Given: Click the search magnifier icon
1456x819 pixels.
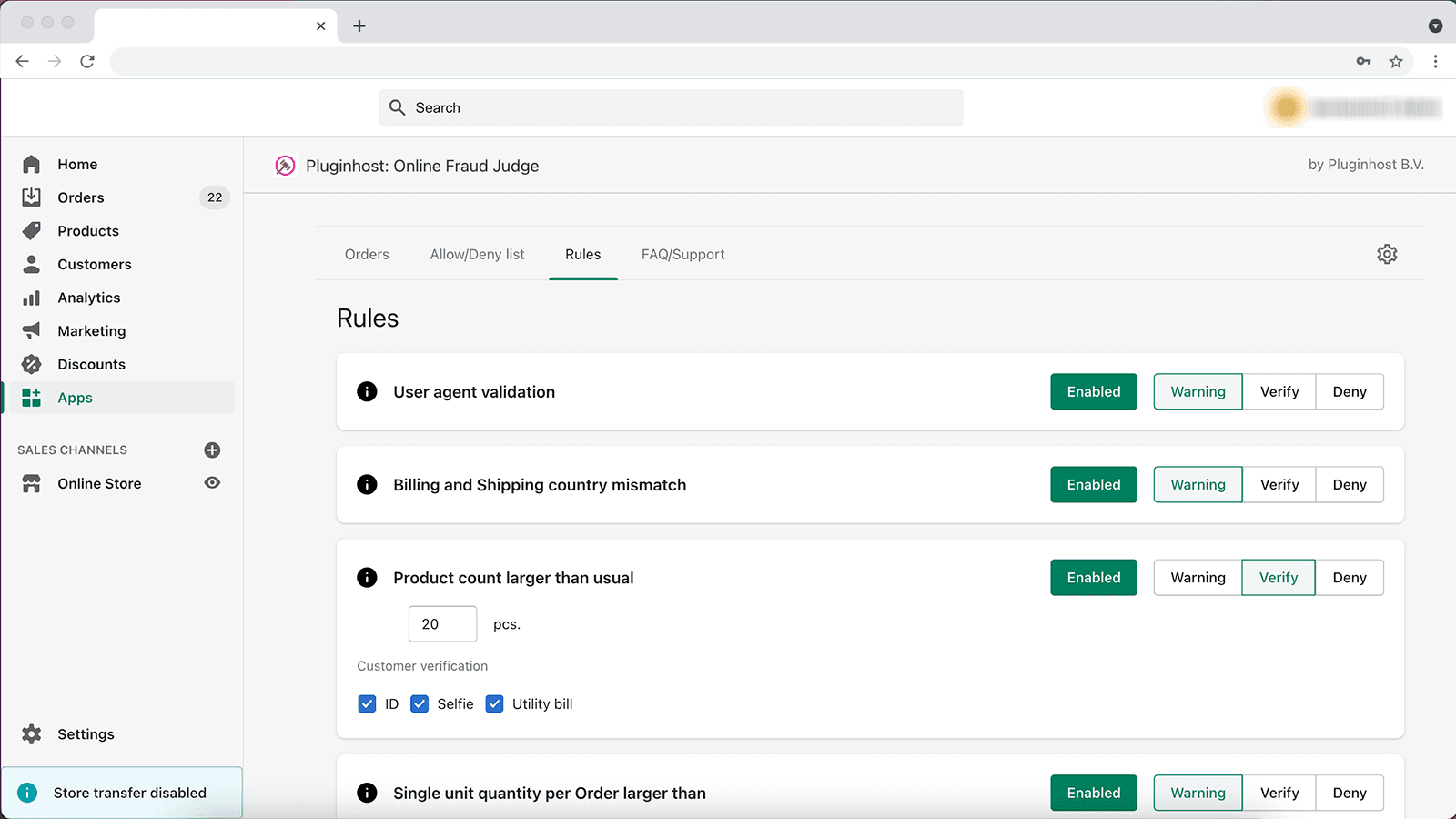Looking at the screenshot, I should pyautogui.click(x=397, y=107).
